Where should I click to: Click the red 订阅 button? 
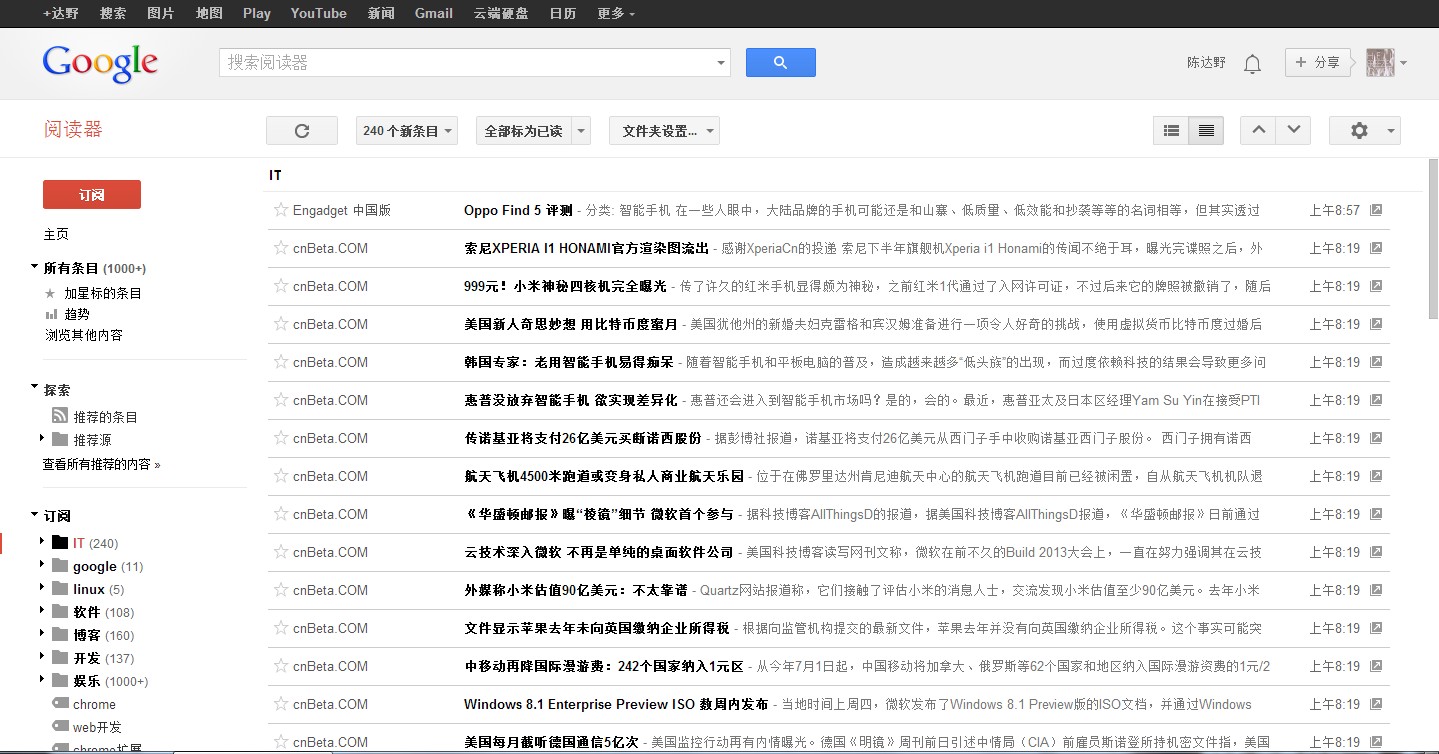click(x=92, y=195)
